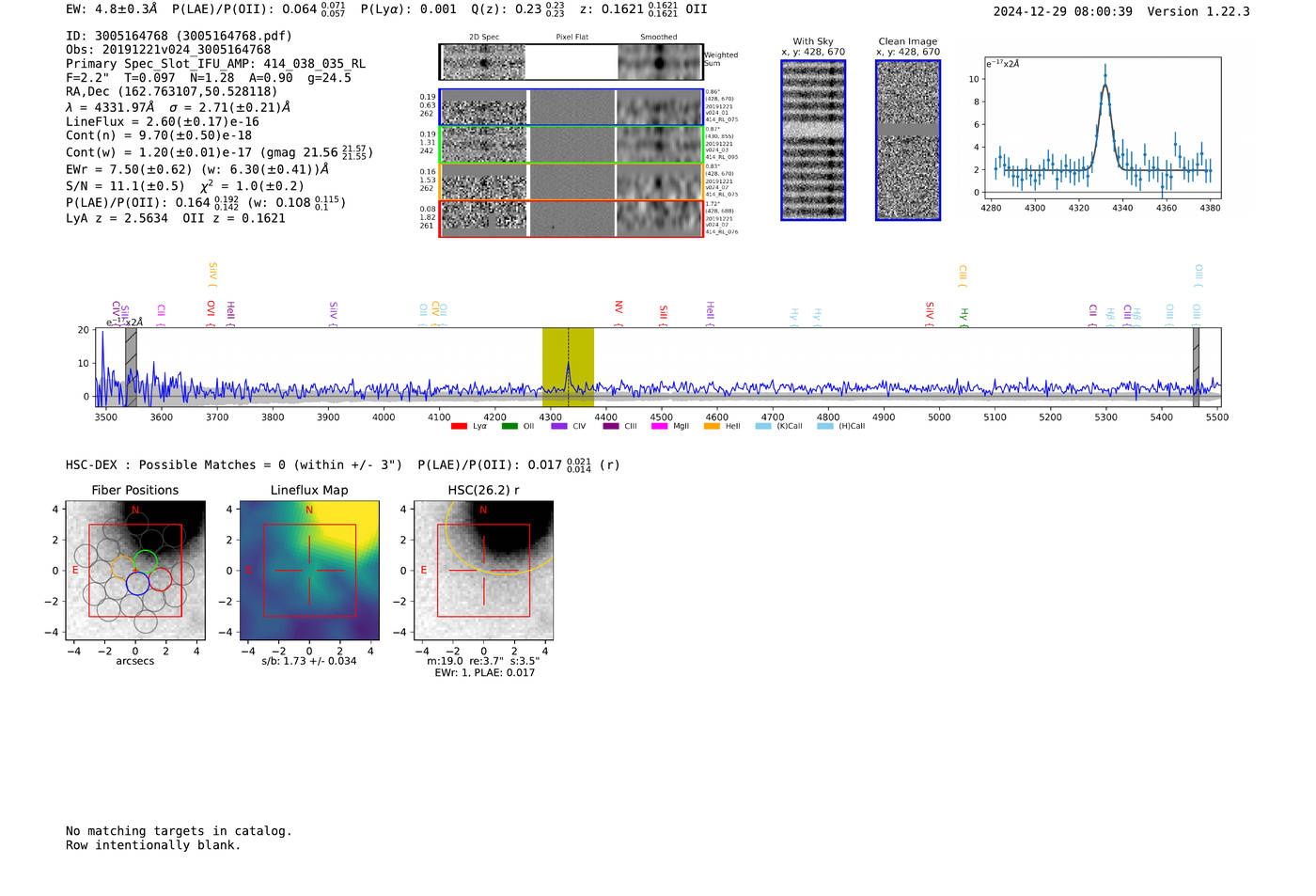Click the z: 0.1621 OII header value
The image size is (1316, 896).
point(643,9)
